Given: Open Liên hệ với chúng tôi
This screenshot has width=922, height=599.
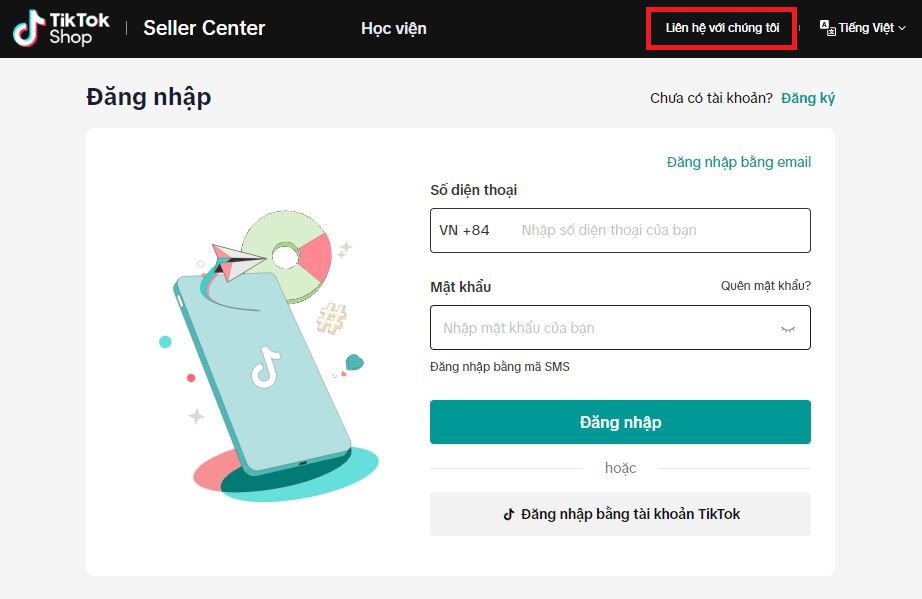Looking at the screenshot, I should click(x=722, y=28).
